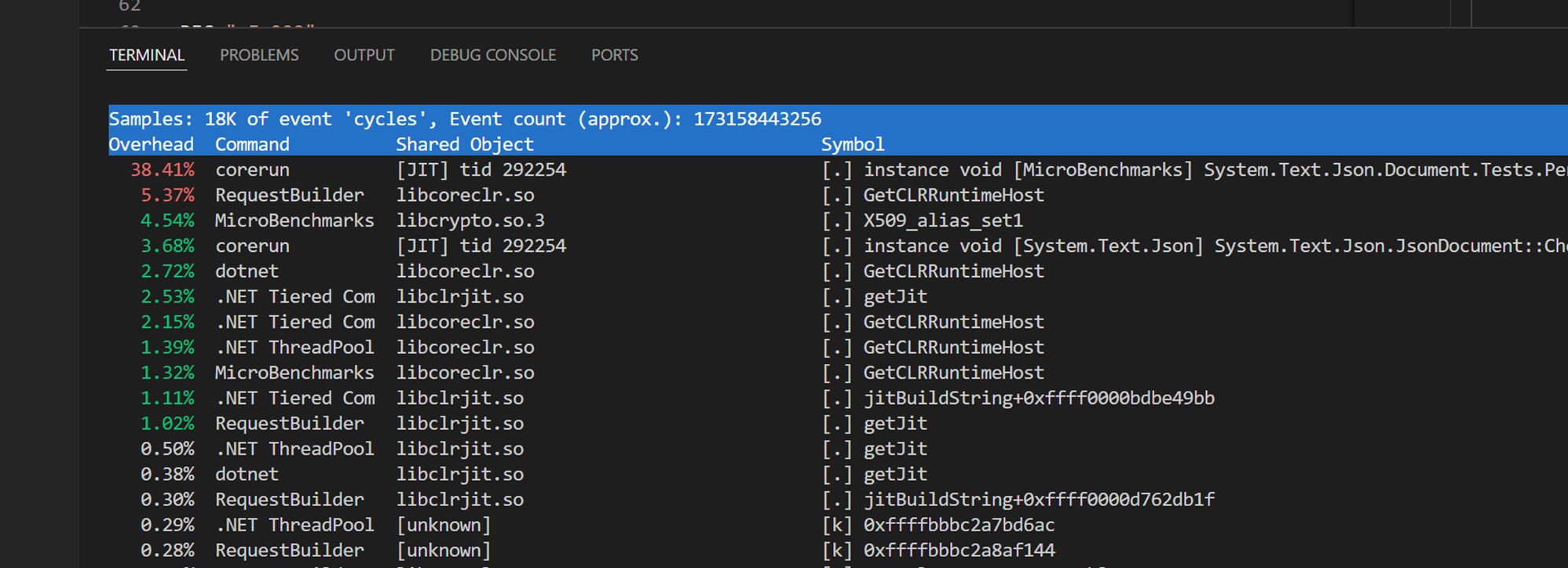Click kernel symbol 0xffffbbbc2a8af144
This screenshot has height=568, width=1568.
[959, 550]
